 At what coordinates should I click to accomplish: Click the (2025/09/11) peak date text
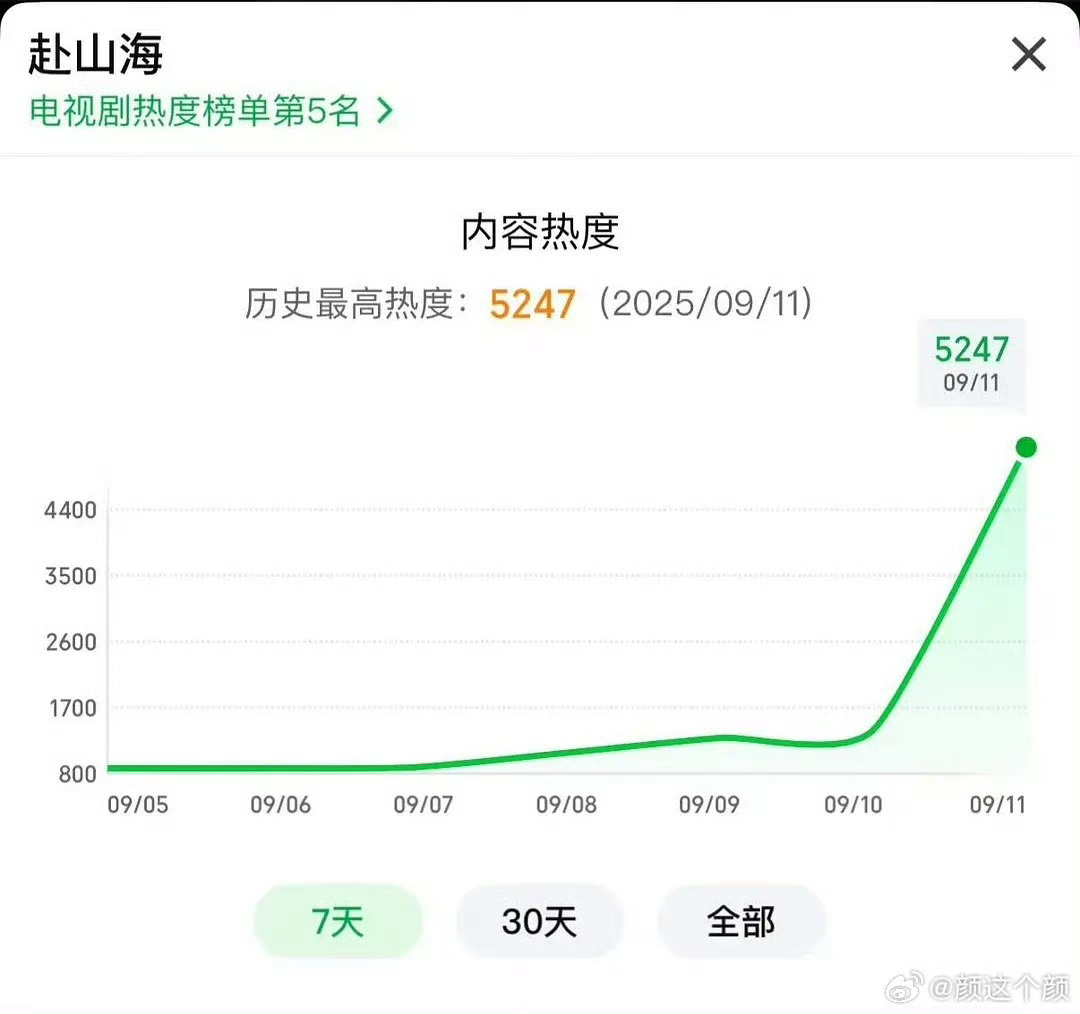coord(706,303)
